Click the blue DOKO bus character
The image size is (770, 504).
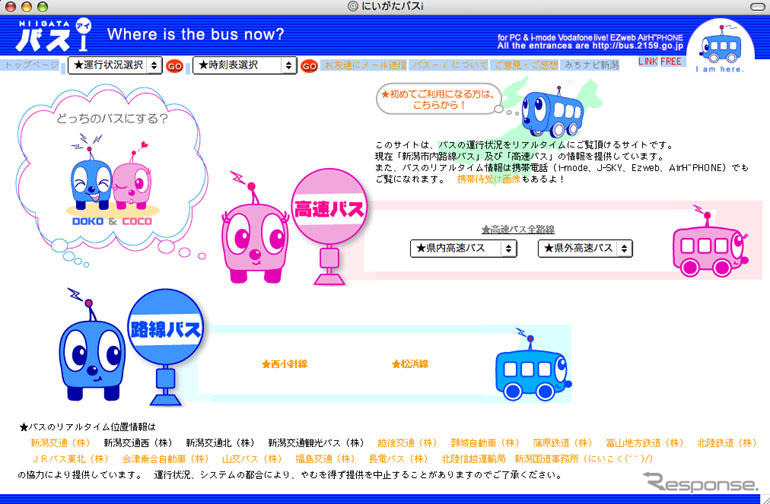(x=92, y=345)
